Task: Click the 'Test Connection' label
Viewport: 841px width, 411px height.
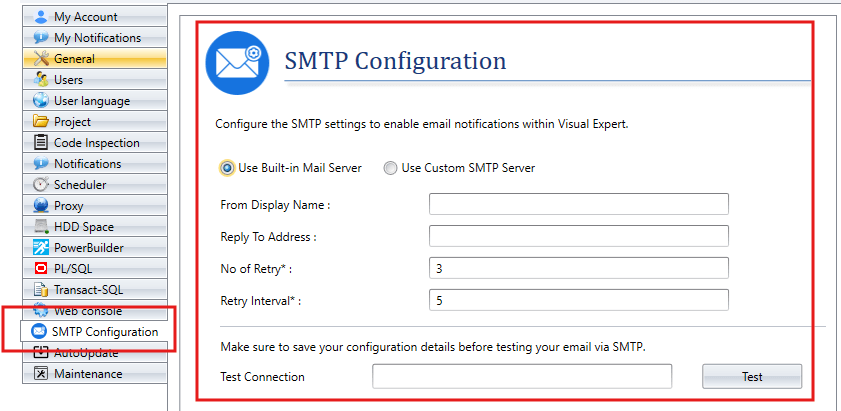Action: [263, 377]
